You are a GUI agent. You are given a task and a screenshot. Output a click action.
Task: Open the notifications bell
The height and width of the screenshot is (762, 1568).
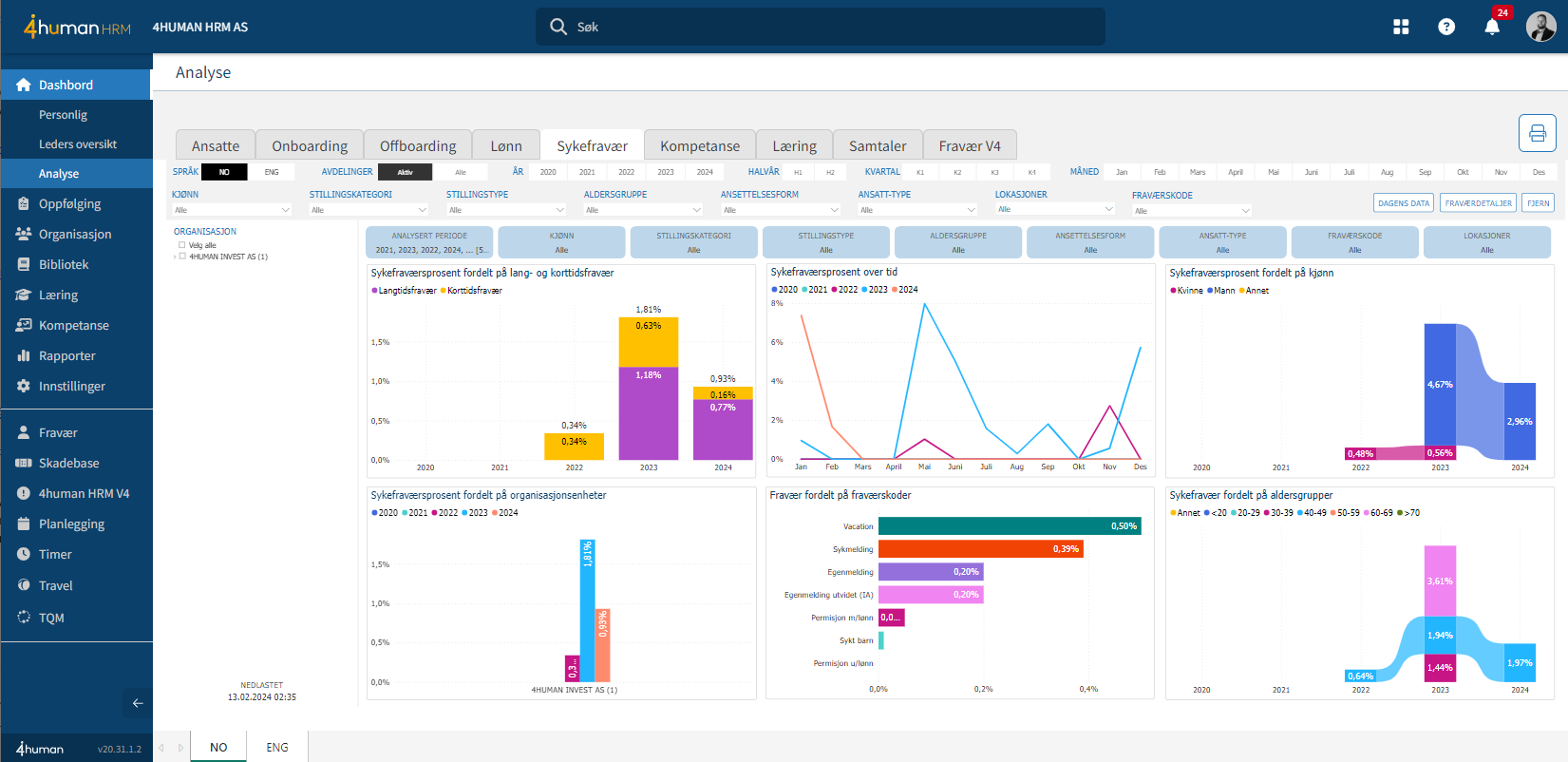(x=1492, y=27)
